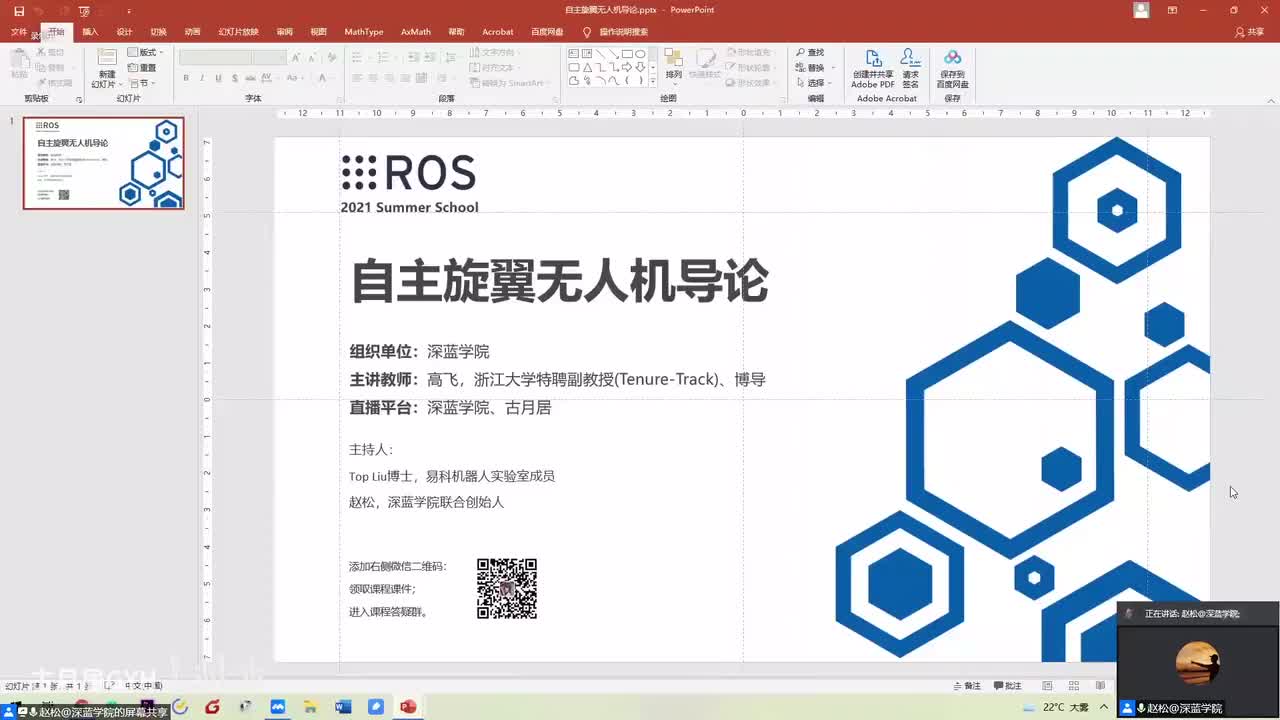Click the Save icon in the quick access toolbar

[19, 10]
